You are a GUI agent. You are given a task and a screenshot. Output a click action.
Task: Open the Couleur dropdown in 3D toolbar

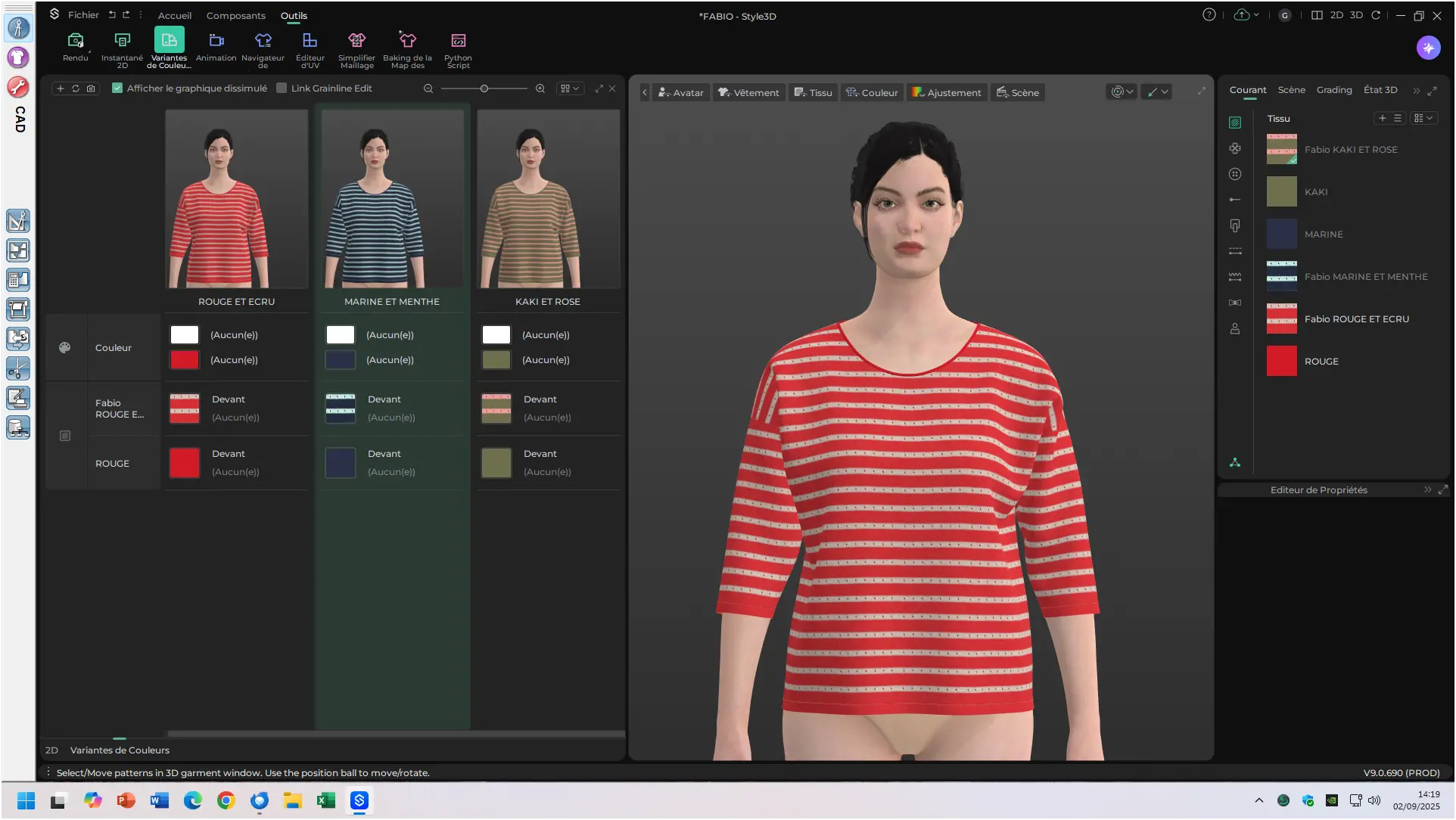point(872,92)
